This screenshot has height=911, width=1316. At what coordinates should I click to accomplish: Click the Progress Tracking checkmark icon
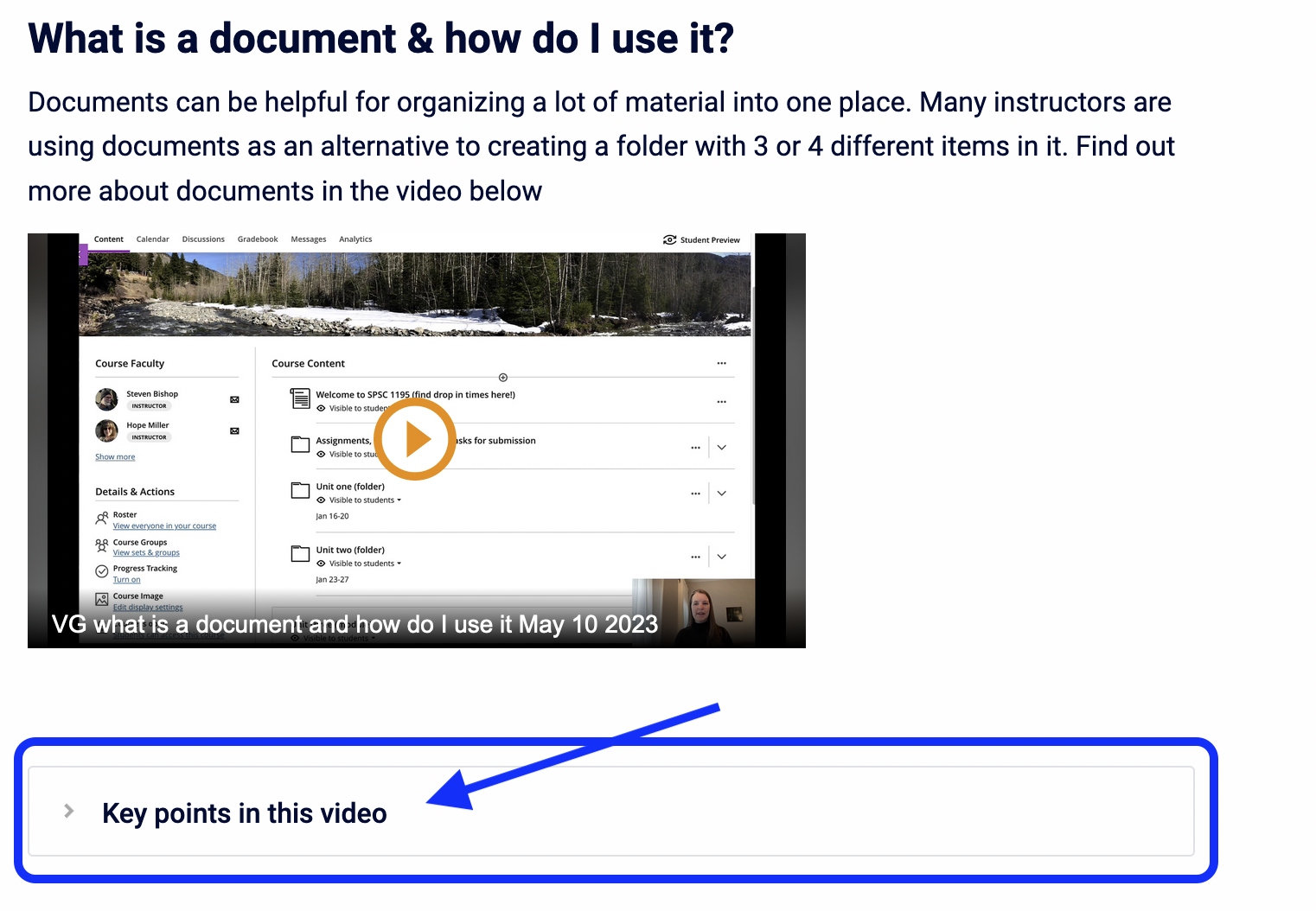pyautogui.click(x=101, y=570)
